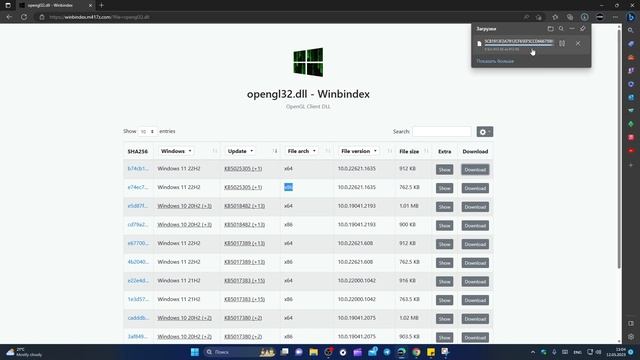The height and width of the screenshot is (360, 640).
Task: Click the e74ec7 SHA256 hash link
Action: (138, 187)
